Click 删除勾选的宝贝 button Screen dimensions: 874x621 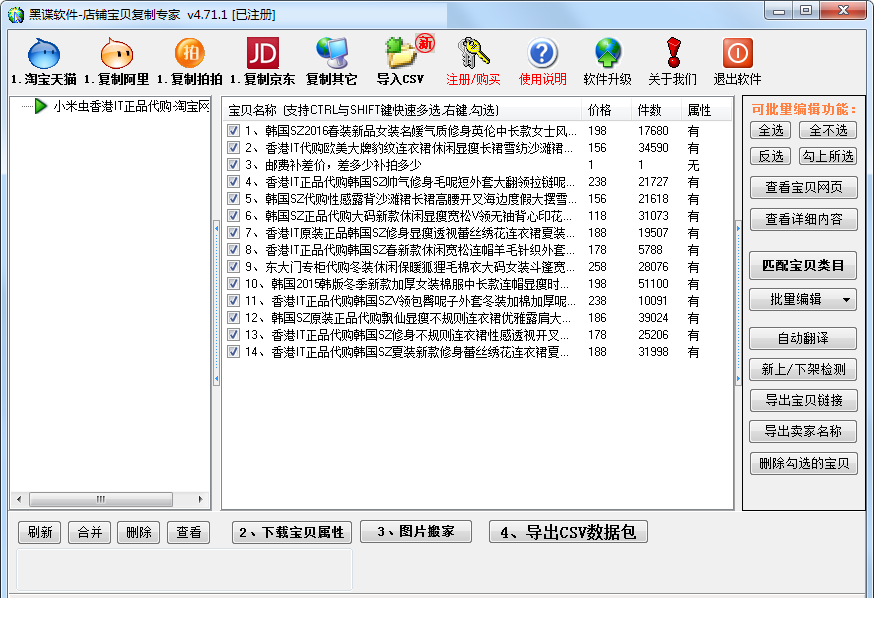[803, 463]
